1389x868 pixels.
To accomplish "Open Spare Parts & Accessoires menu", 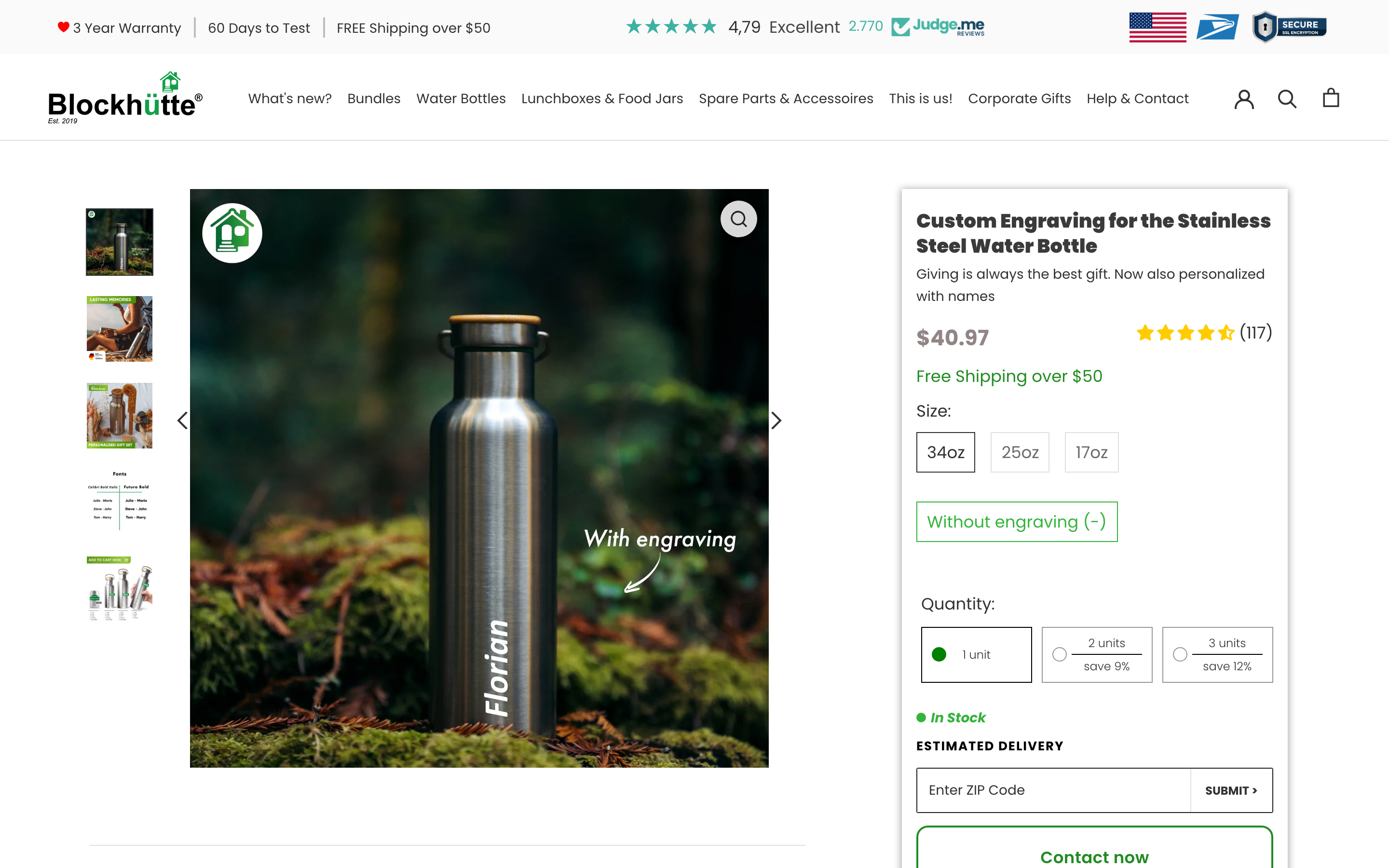I will (x=786, y=99).
